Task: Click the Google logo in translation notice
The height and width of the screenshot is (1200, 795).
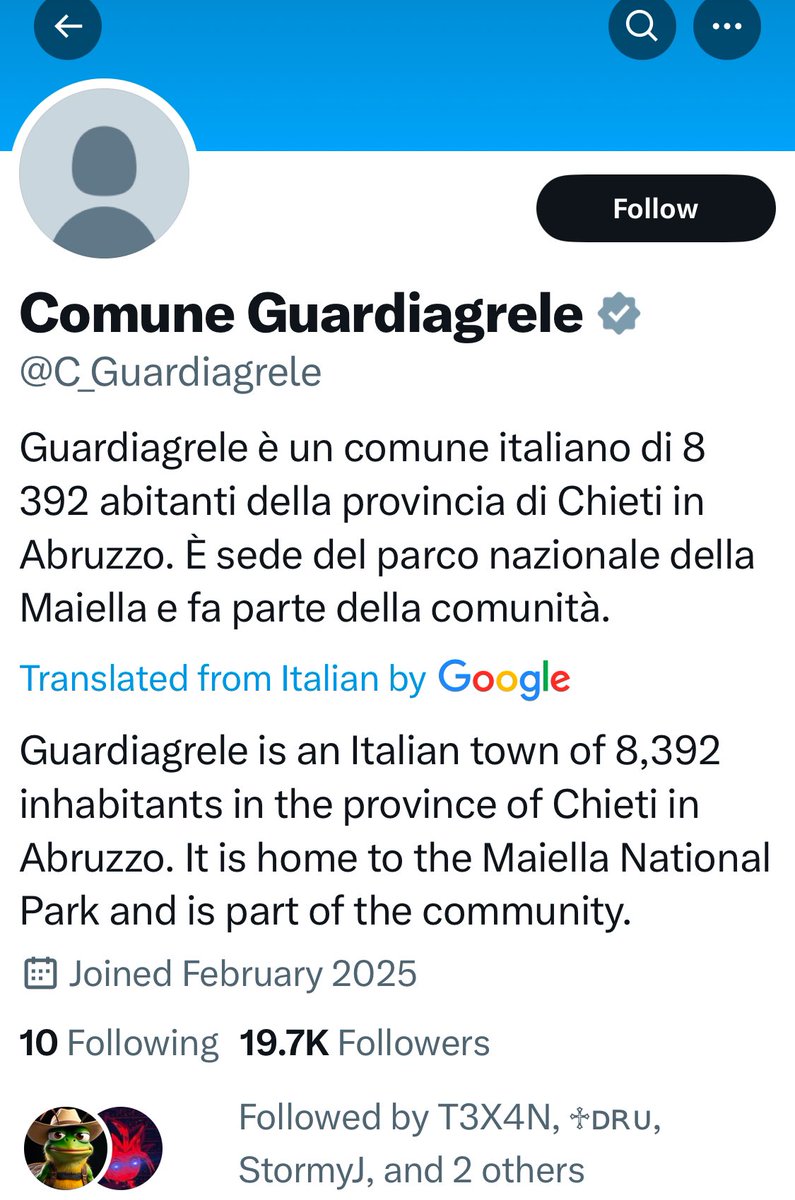Action: coord(504,679)
